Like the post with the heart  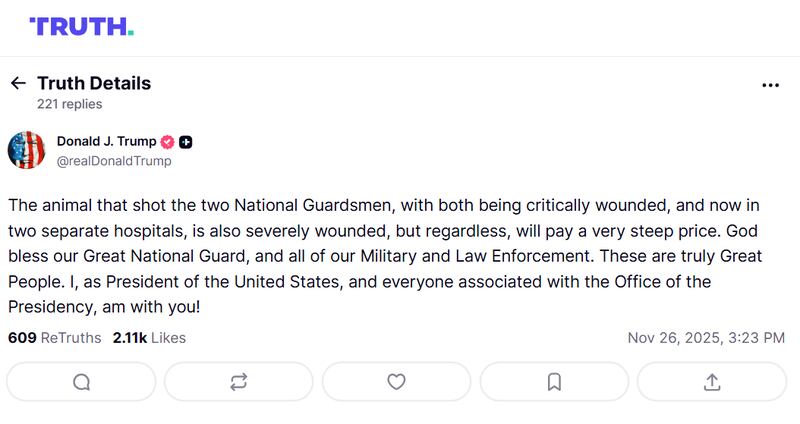point(396,381)
